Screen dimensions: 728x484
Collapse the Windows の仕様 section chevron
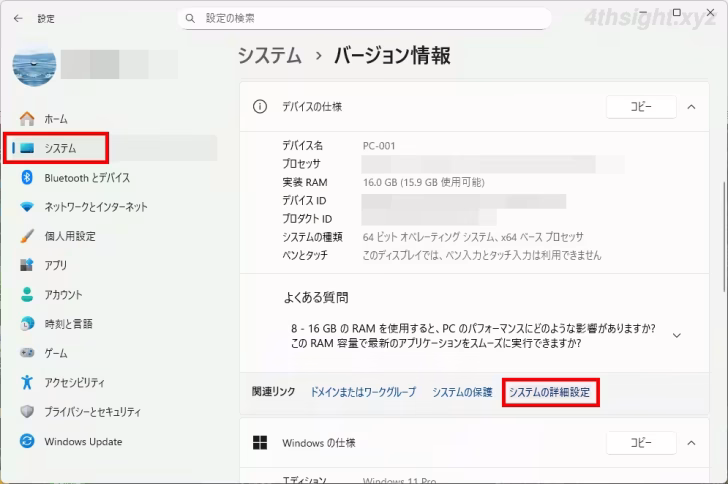click(691, 443)
